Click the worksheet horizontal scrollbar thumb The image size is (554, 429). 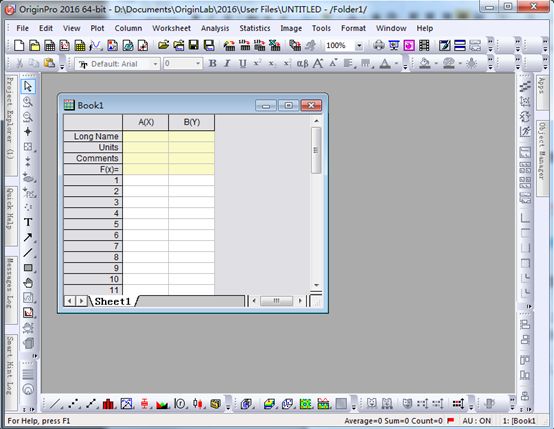(276, 301)
